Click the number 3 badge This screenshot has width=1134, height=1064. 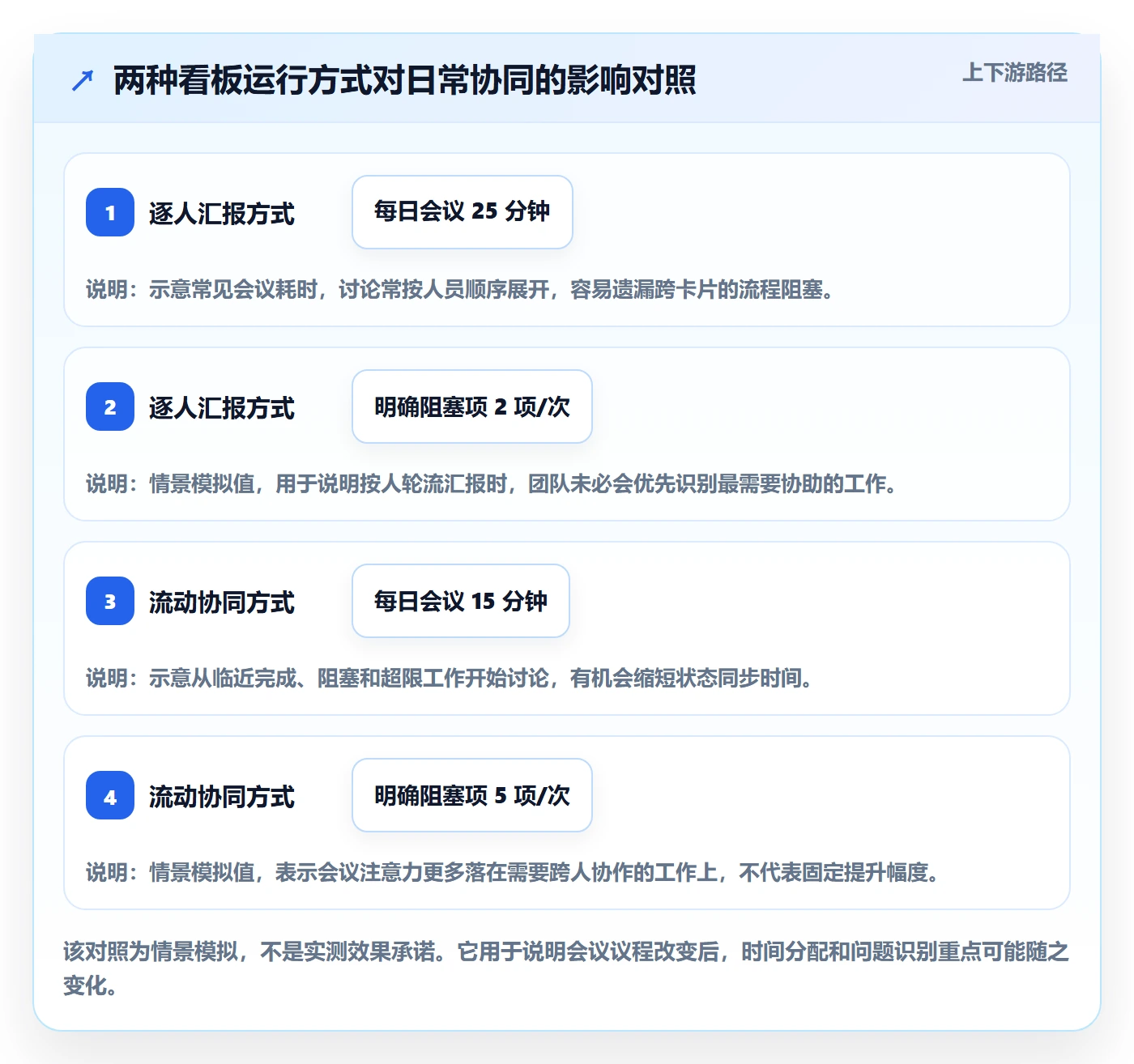click(110, 601)
